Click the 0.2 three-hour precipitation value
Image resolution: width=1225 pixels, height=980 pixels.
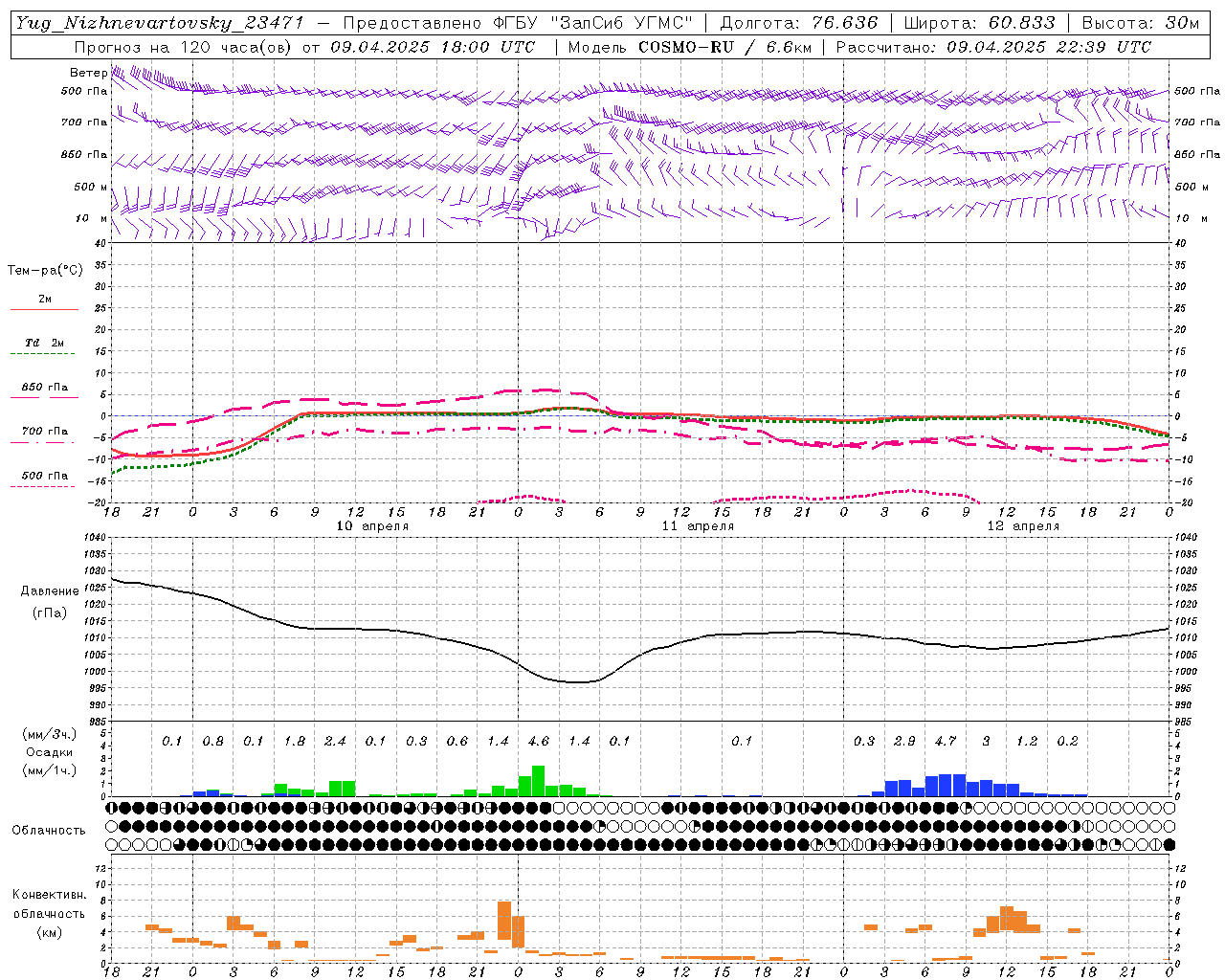click(x=1067, y=741)
